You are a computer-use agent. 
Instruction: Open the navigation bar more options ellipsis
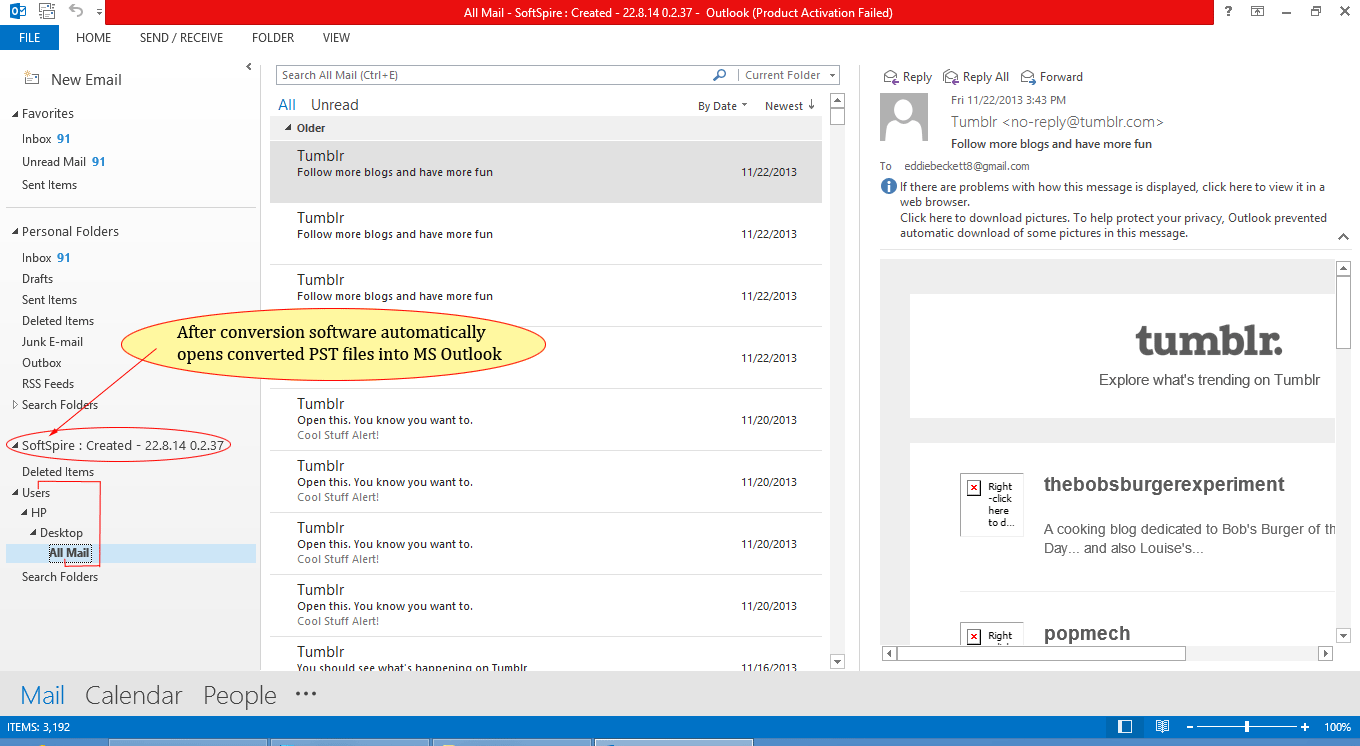pos(306,694)
